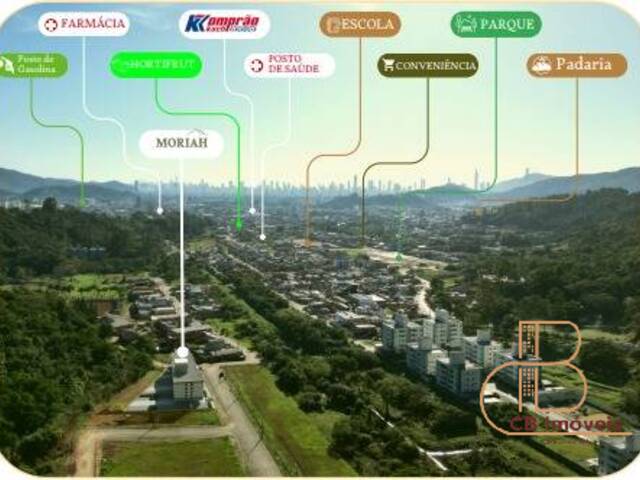Click the fuel pump icon in Posto de Gasolina

(x=7, y=65)
